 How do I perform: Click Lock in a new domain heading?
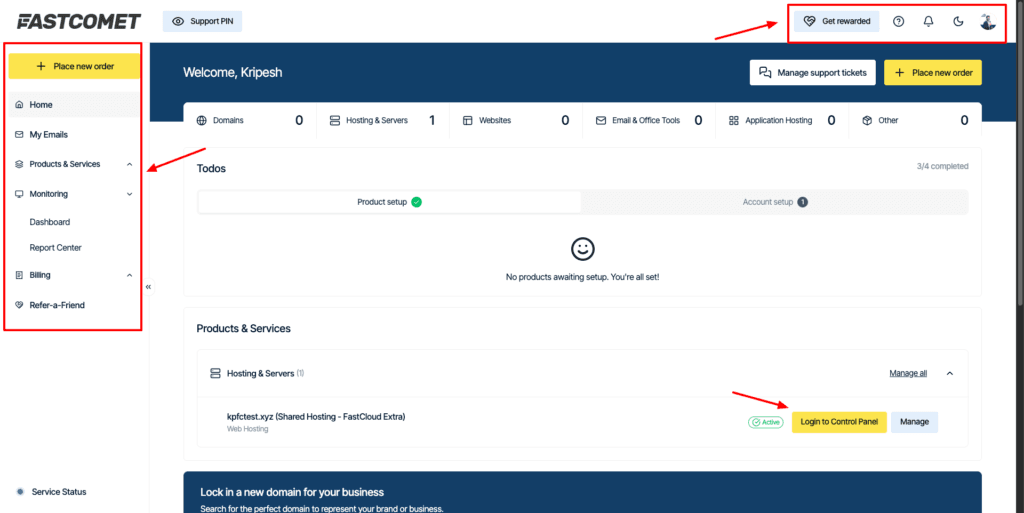292,492
